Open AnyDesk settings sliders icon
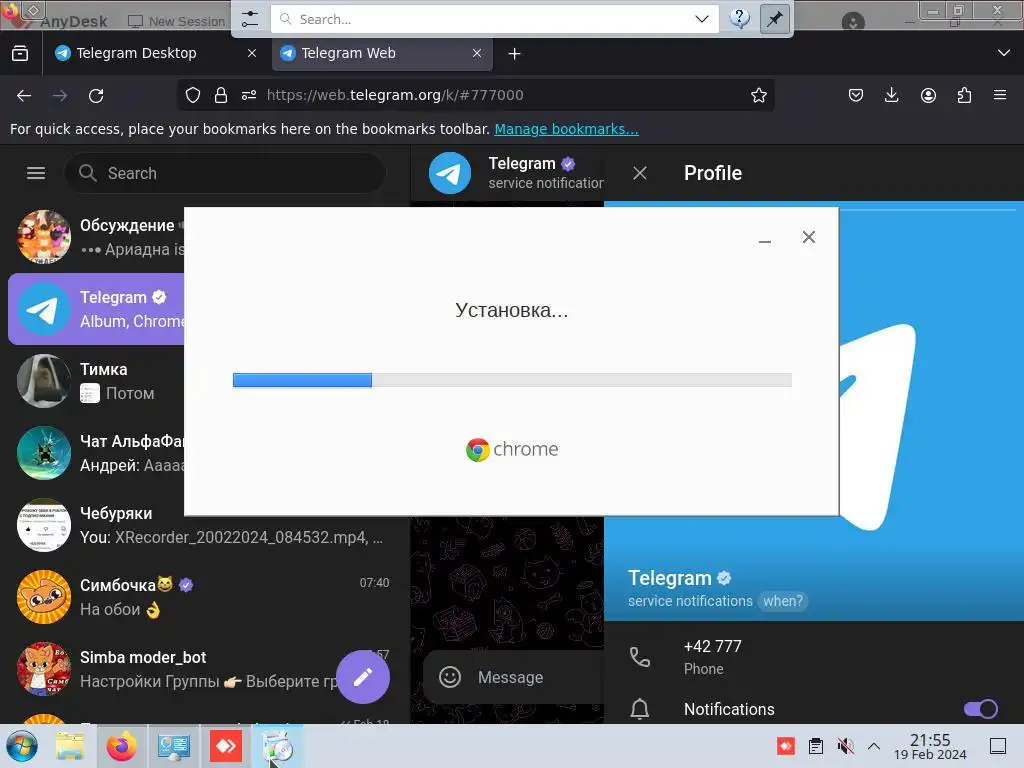1024x768 pixels. pyautogui.click(x=249, y=19)
